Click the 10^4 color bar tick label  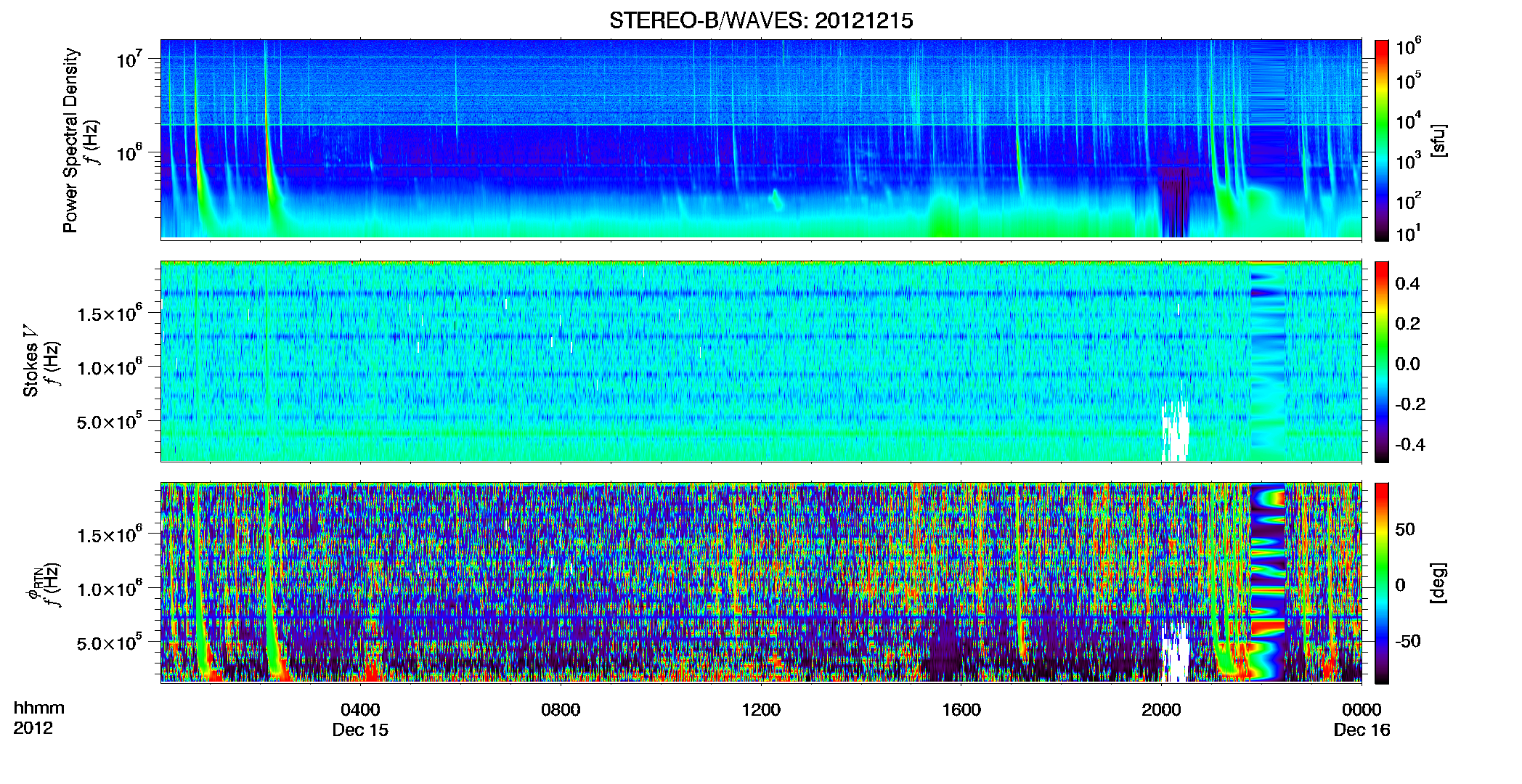click(1409, 121)
